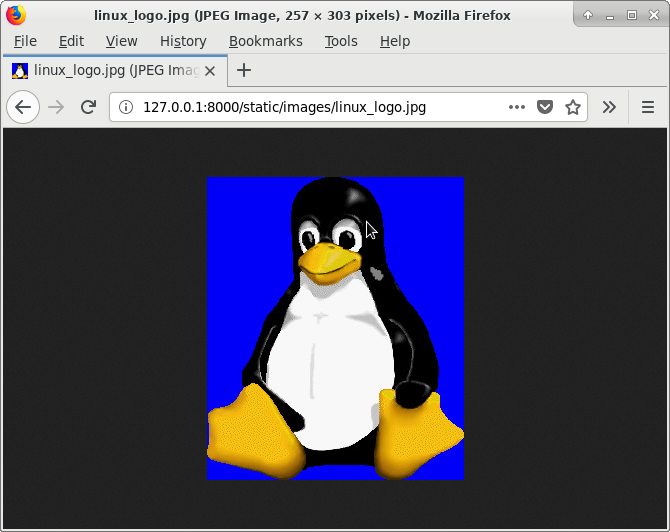Open a new tab with plus button

[x=244, y=70]
